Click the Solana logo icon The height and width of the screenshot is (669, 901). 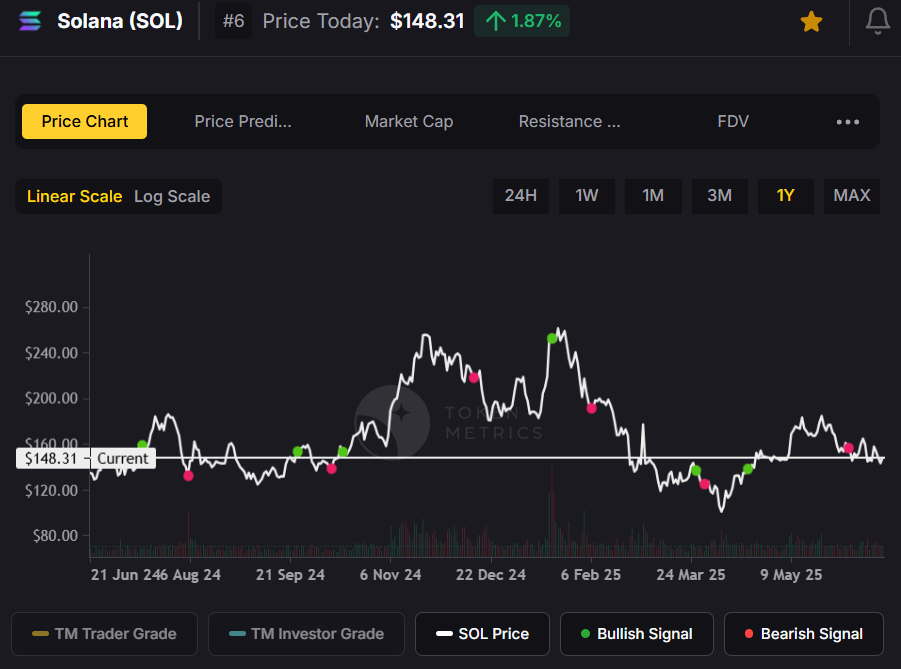(x=30, y=21)
